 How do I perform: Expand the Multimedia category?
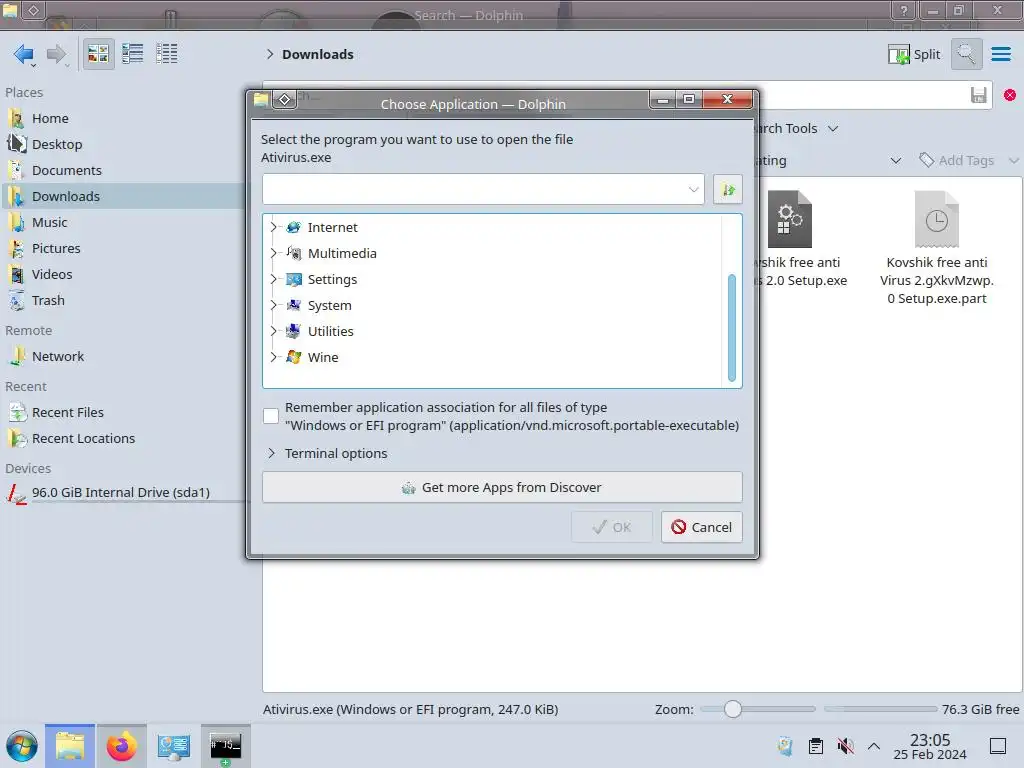[273, 253]
